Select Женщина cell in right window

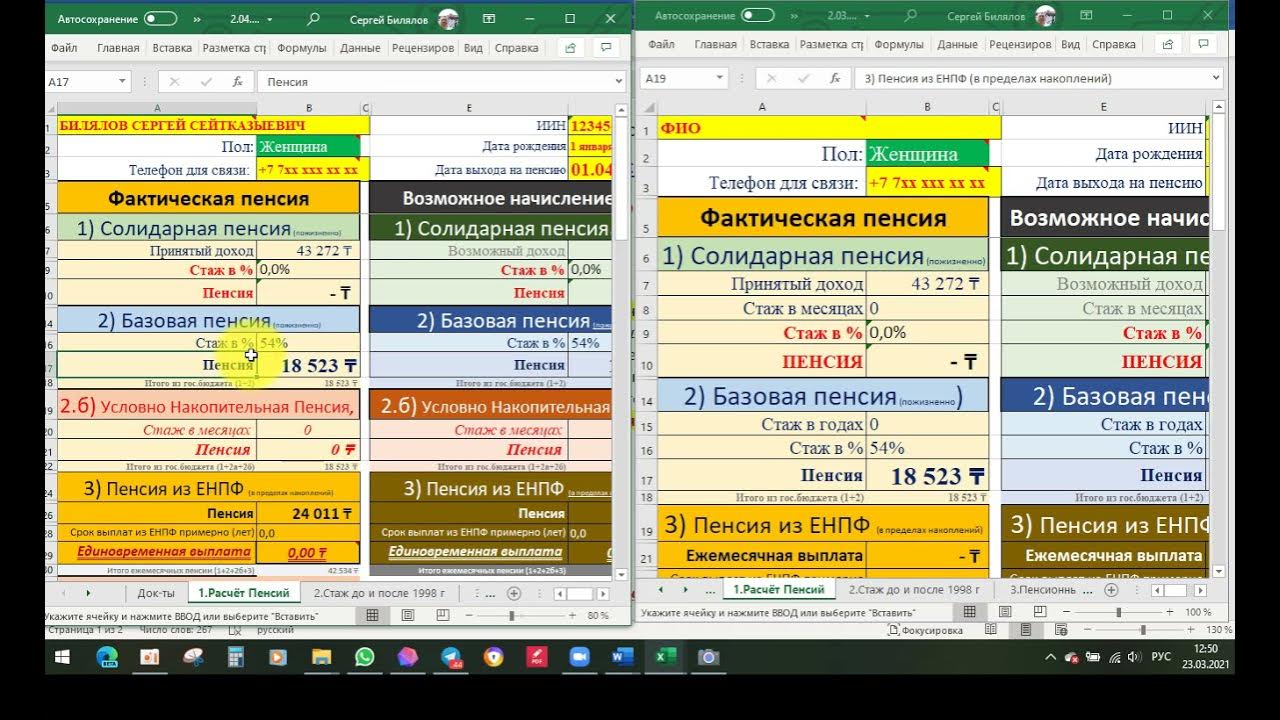927,154
